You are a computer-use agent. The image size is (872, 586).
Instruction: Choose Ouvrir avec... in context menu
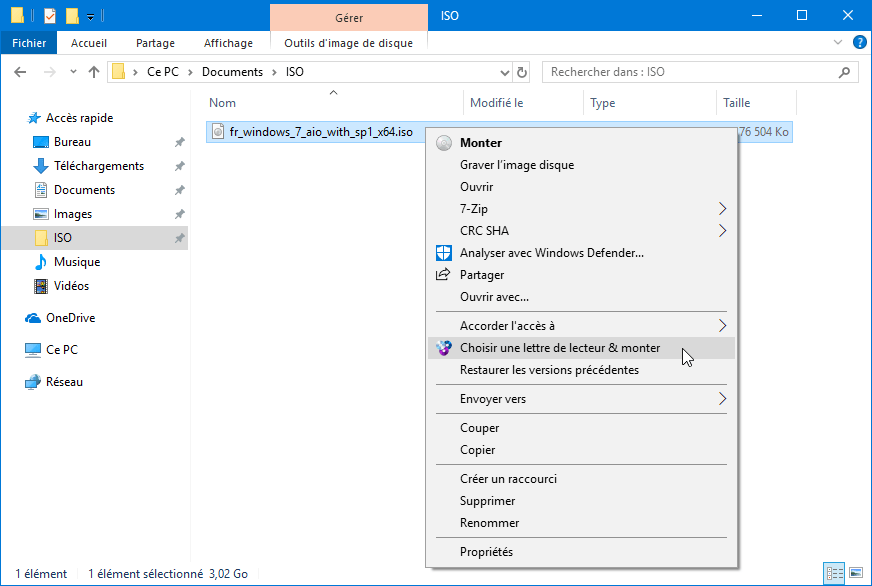[494, 297]
